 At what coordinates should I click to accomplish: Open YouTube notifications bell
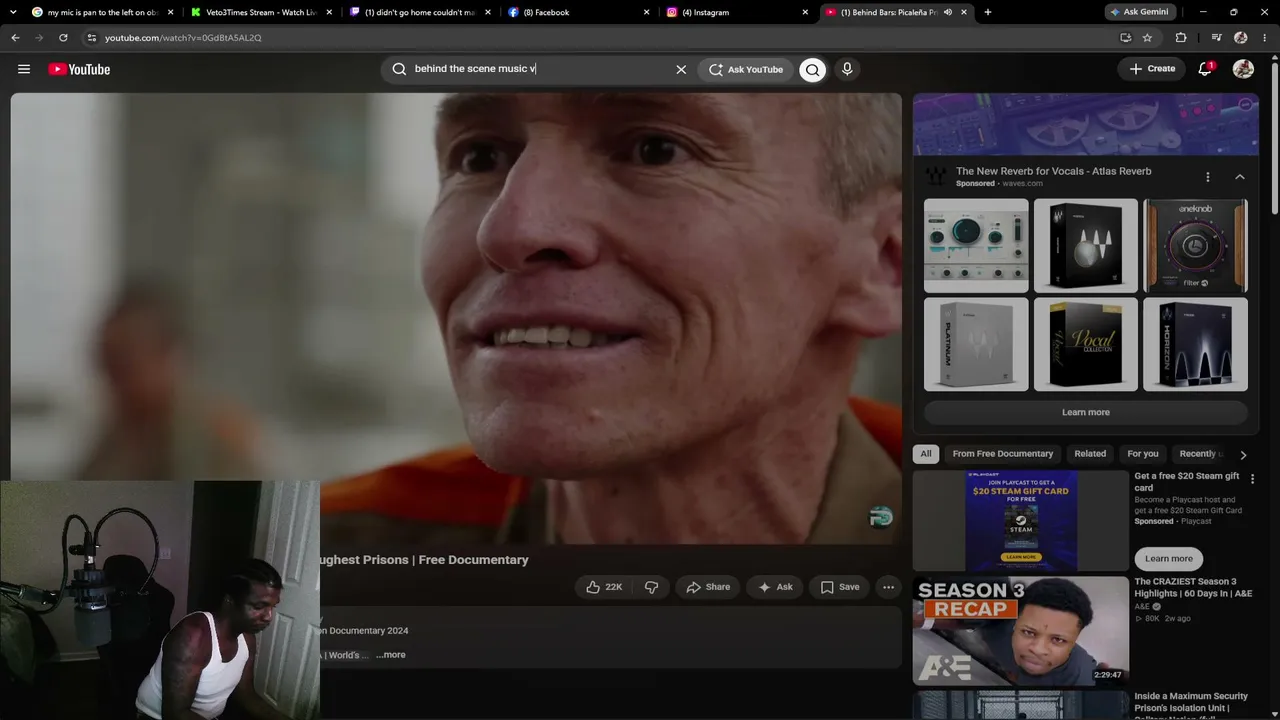coord(1205,69)
